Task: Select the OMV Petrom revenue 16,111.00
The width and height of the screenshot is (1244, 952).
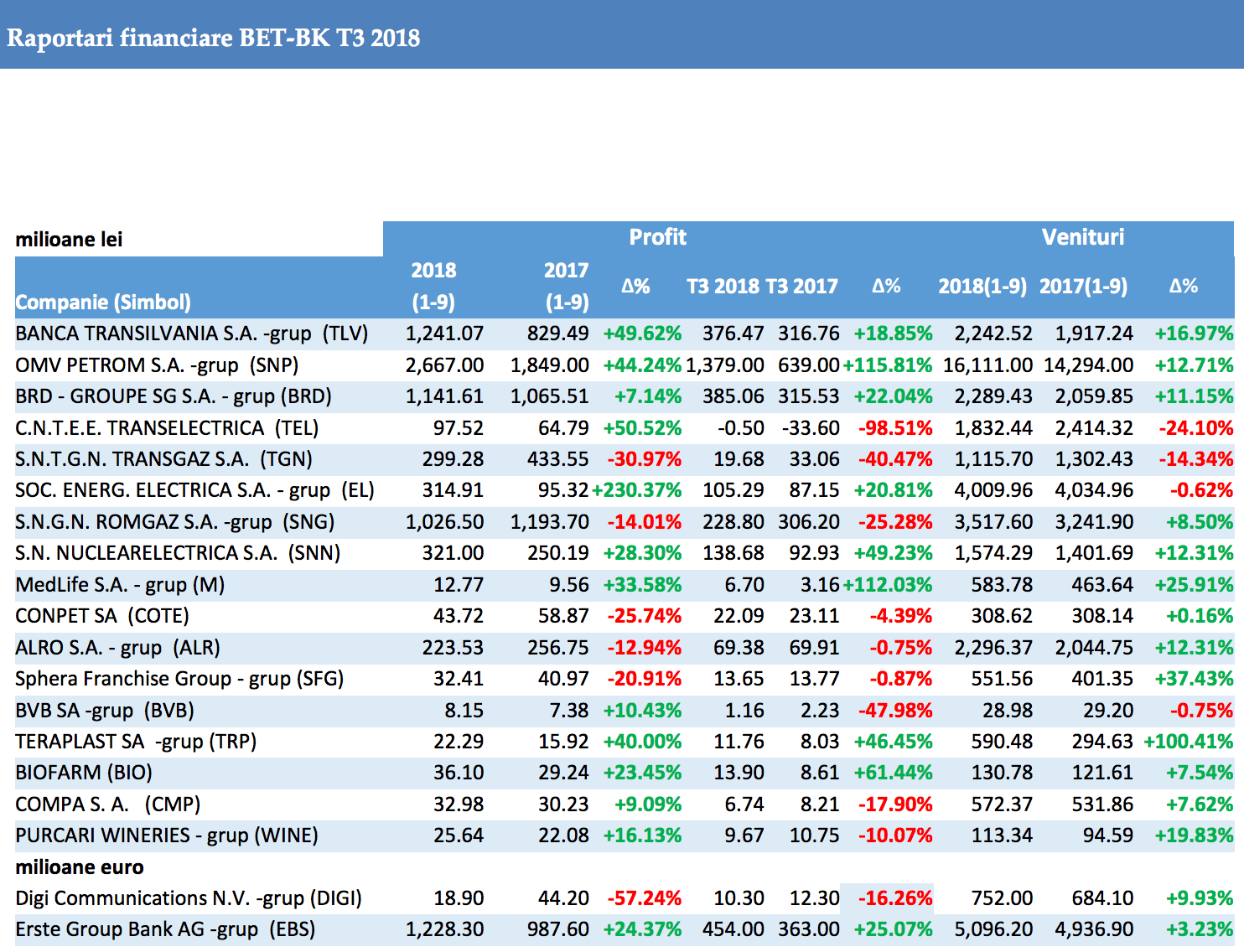Action: (x=987, y=365)
